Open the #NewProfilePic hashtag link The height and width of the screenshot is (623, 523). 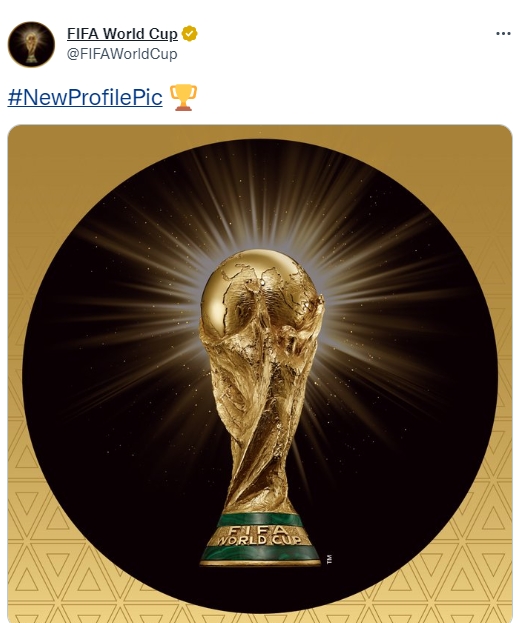85,97
